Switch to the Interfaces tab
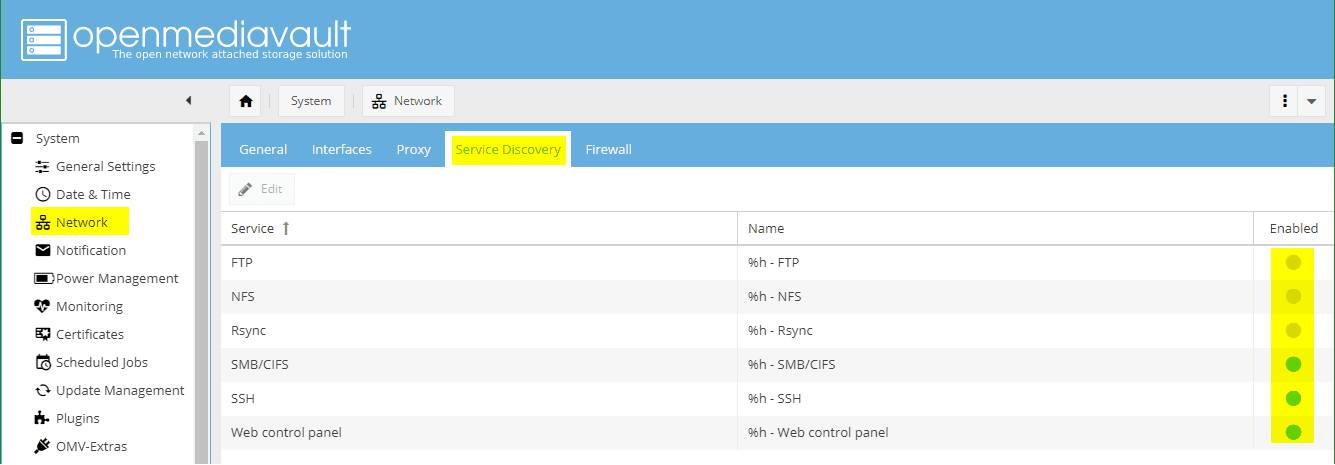 (342, 150)
